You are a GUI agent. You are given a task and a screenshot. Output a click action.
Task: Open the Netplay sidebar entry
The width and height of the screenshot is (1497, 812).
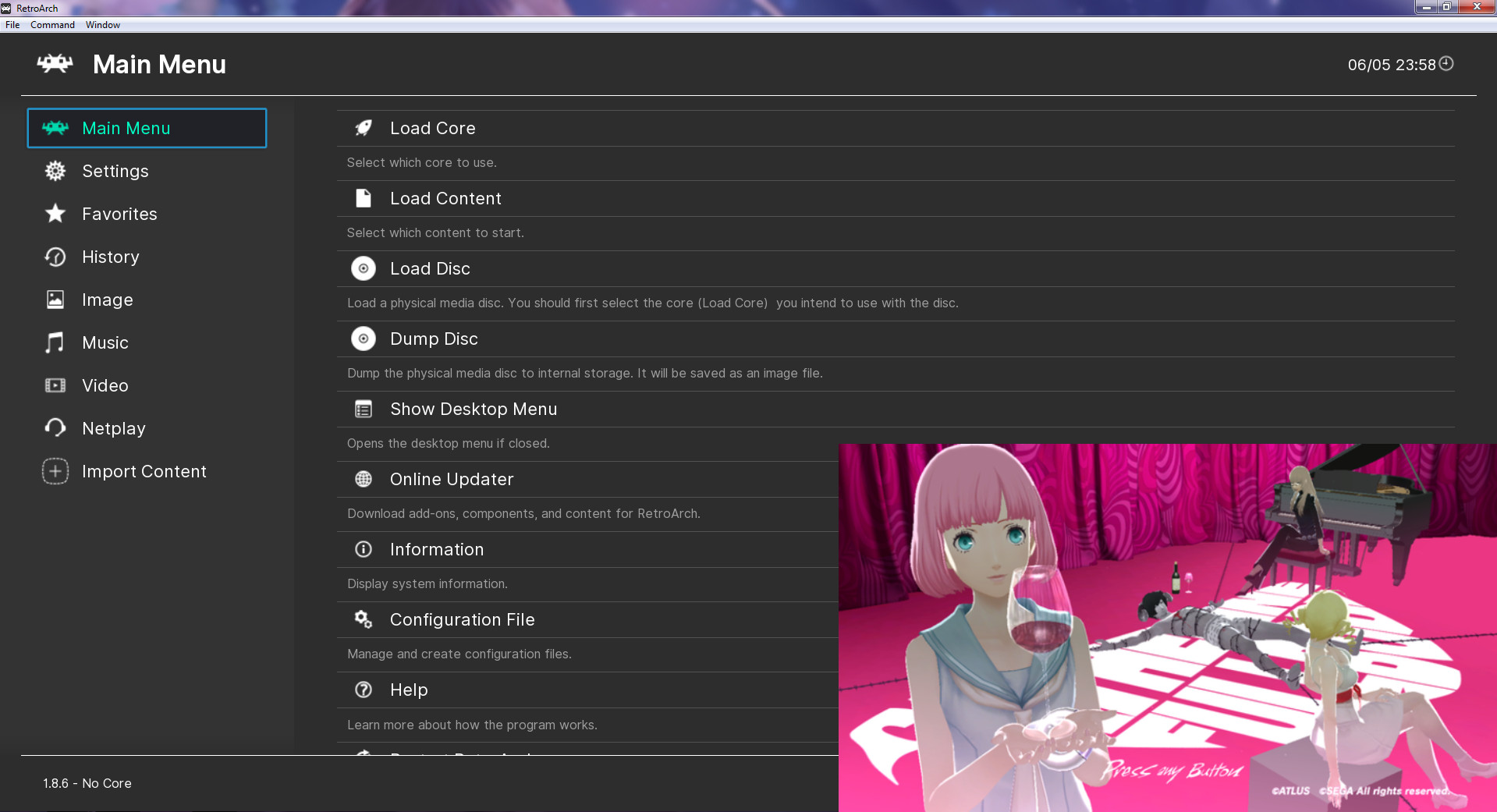tap(147, 428)
